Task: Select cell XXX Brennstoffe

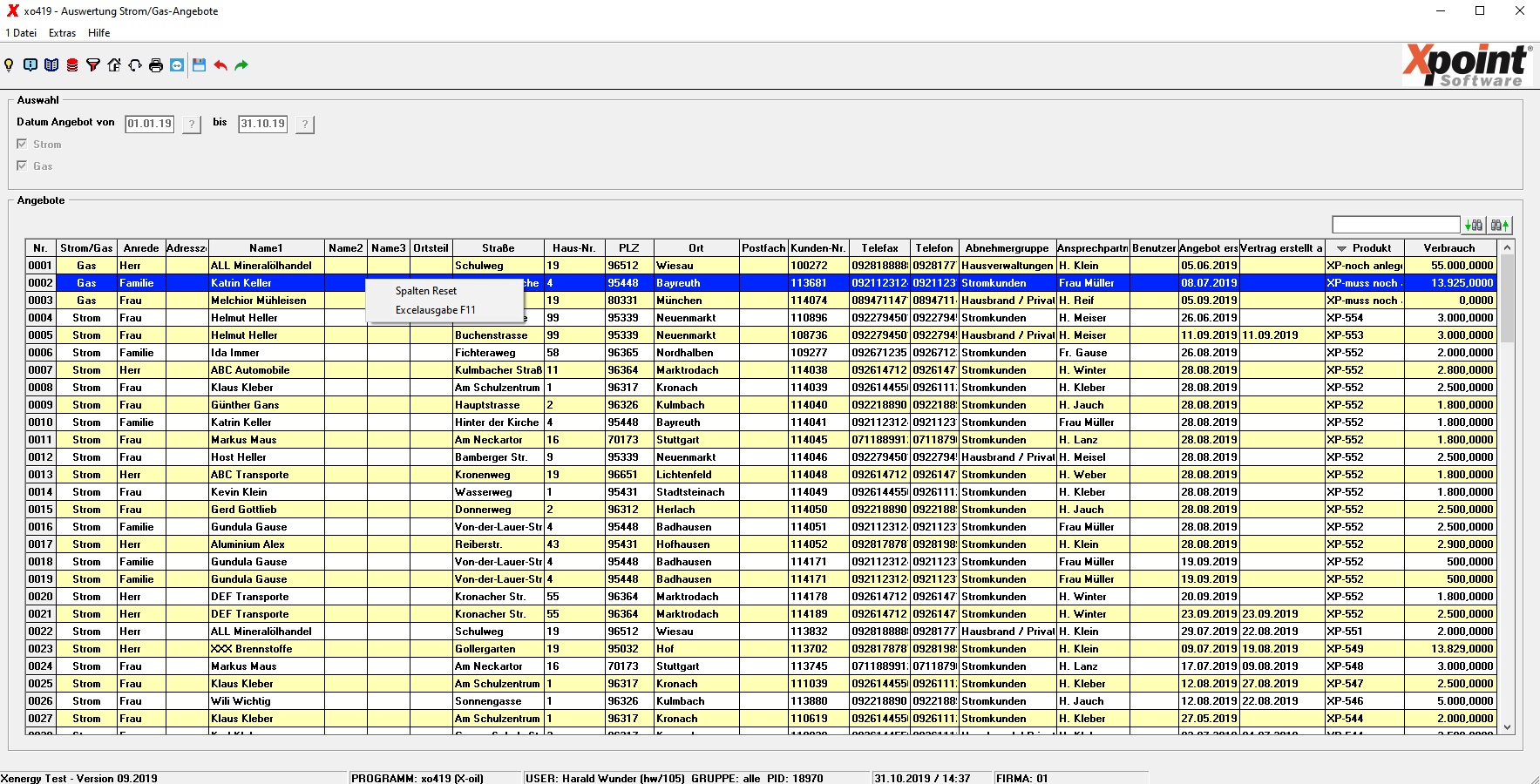Action: point(266,649)
